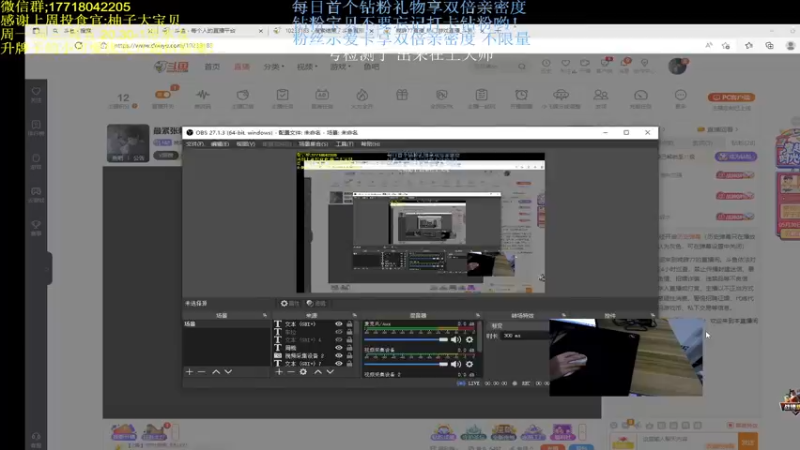Open the 直播 link in browser navigation
The height and width of the screenshot is (450, 800).
[242, 67]
